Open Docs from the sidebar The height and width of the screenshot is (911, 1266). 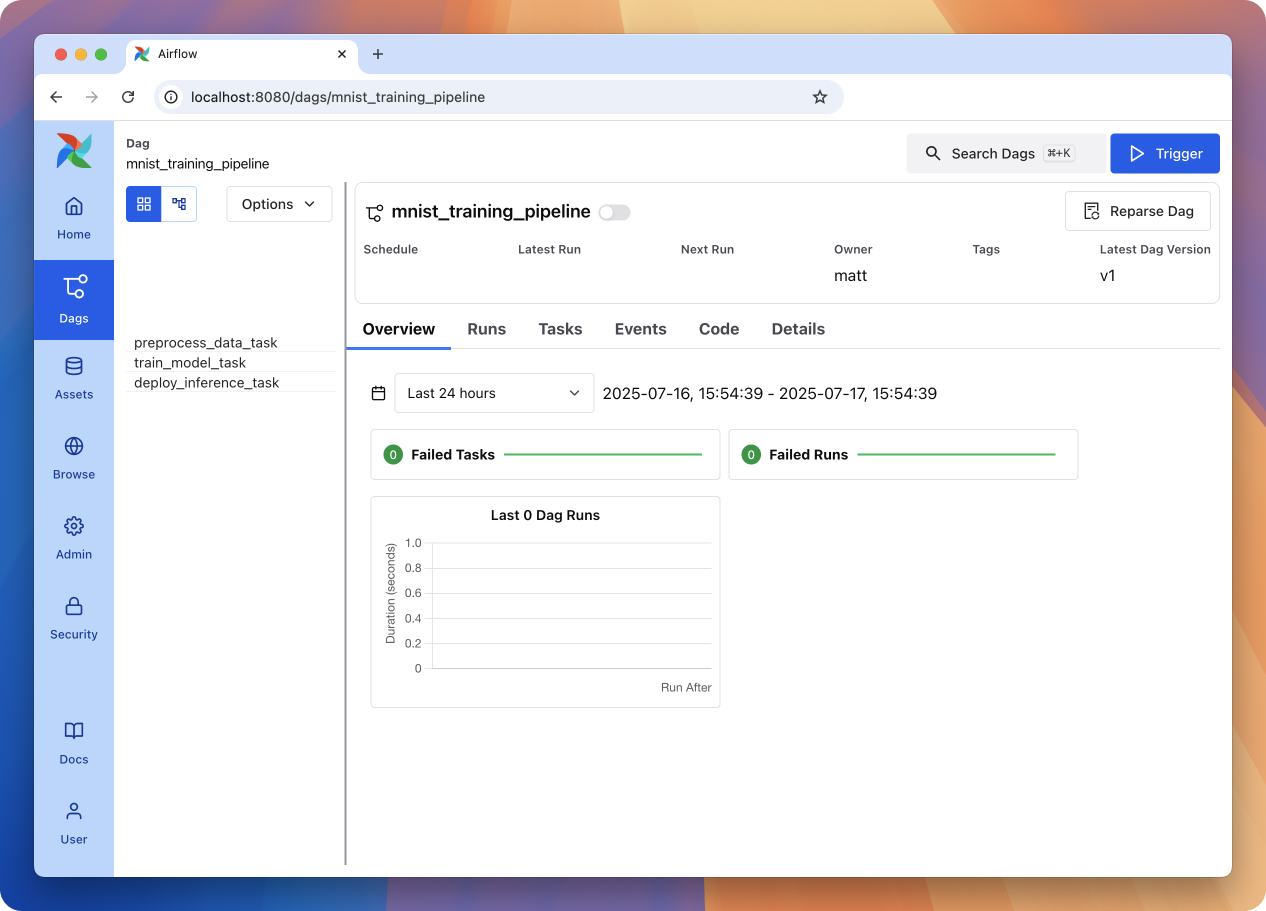[74, 744]
